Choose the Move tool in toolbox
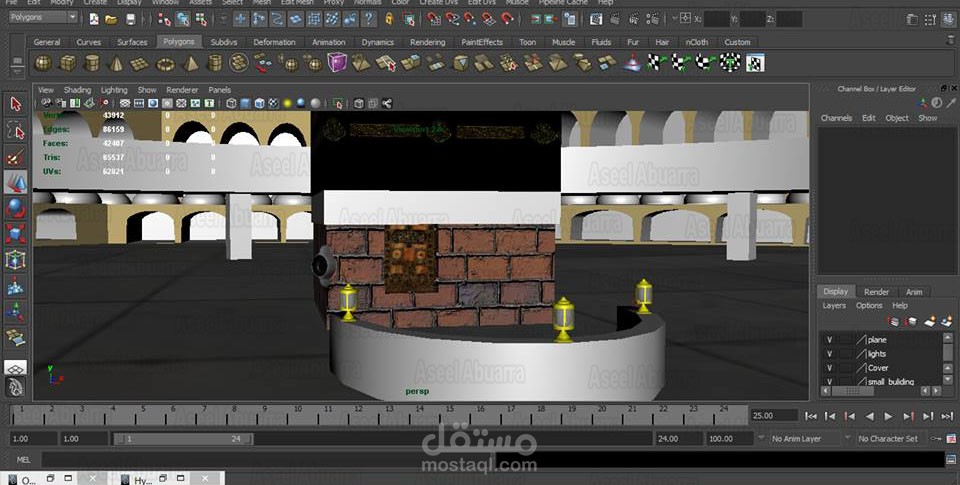This screenshot has height=485, width=960. click(15, 182)
